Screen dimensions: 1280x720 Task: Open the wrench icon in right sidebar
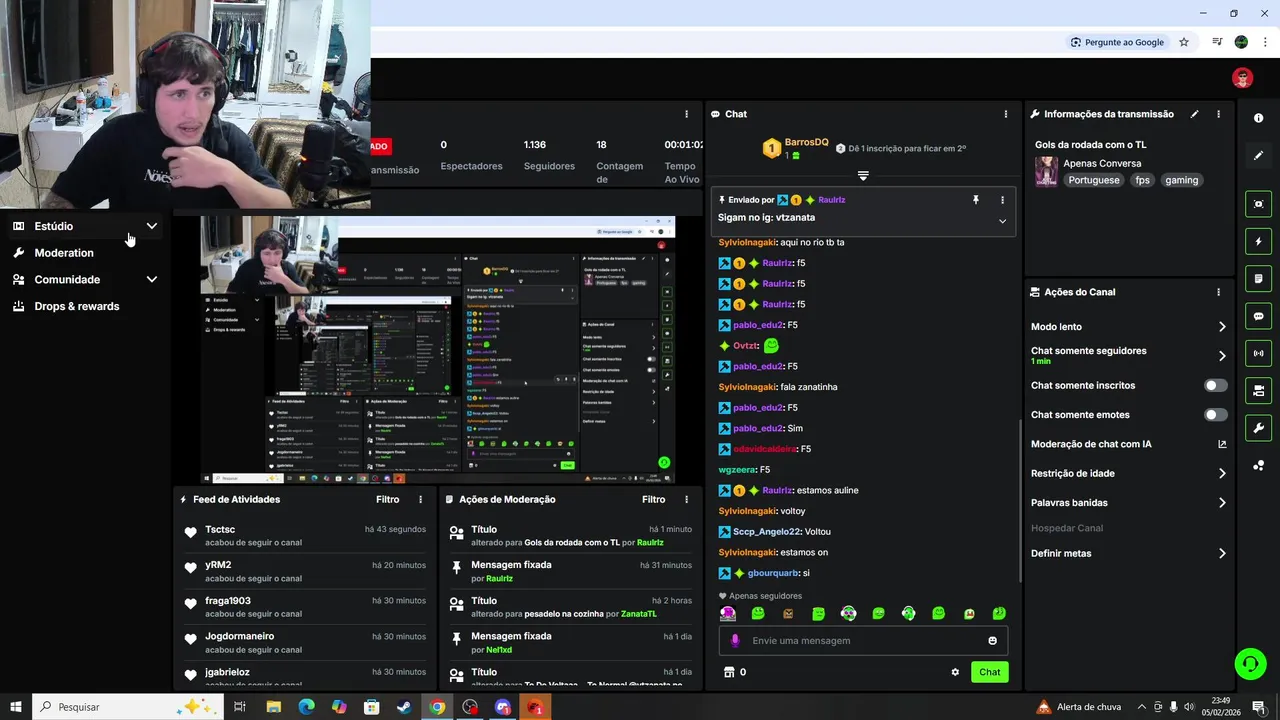1258,428
